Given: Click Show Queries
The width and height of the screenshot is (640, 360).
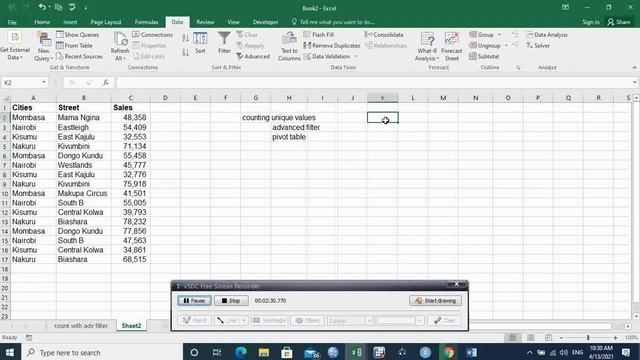Looking at the screenshot, I should pyautogui.click(x=78, y=35).
